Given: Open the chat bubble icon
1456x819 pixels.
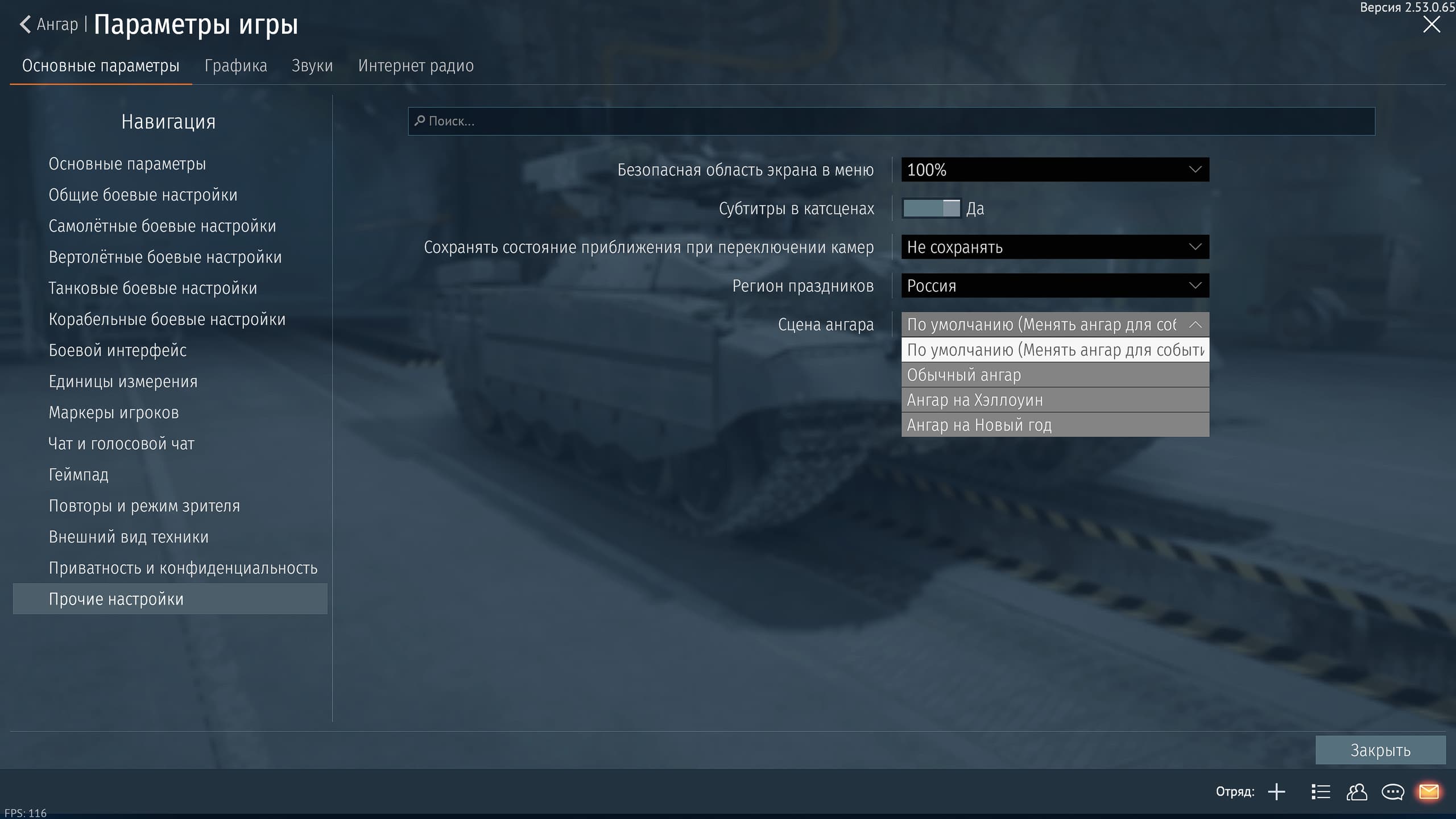Looking at the screenshot, I should [x=1392, y=792].
